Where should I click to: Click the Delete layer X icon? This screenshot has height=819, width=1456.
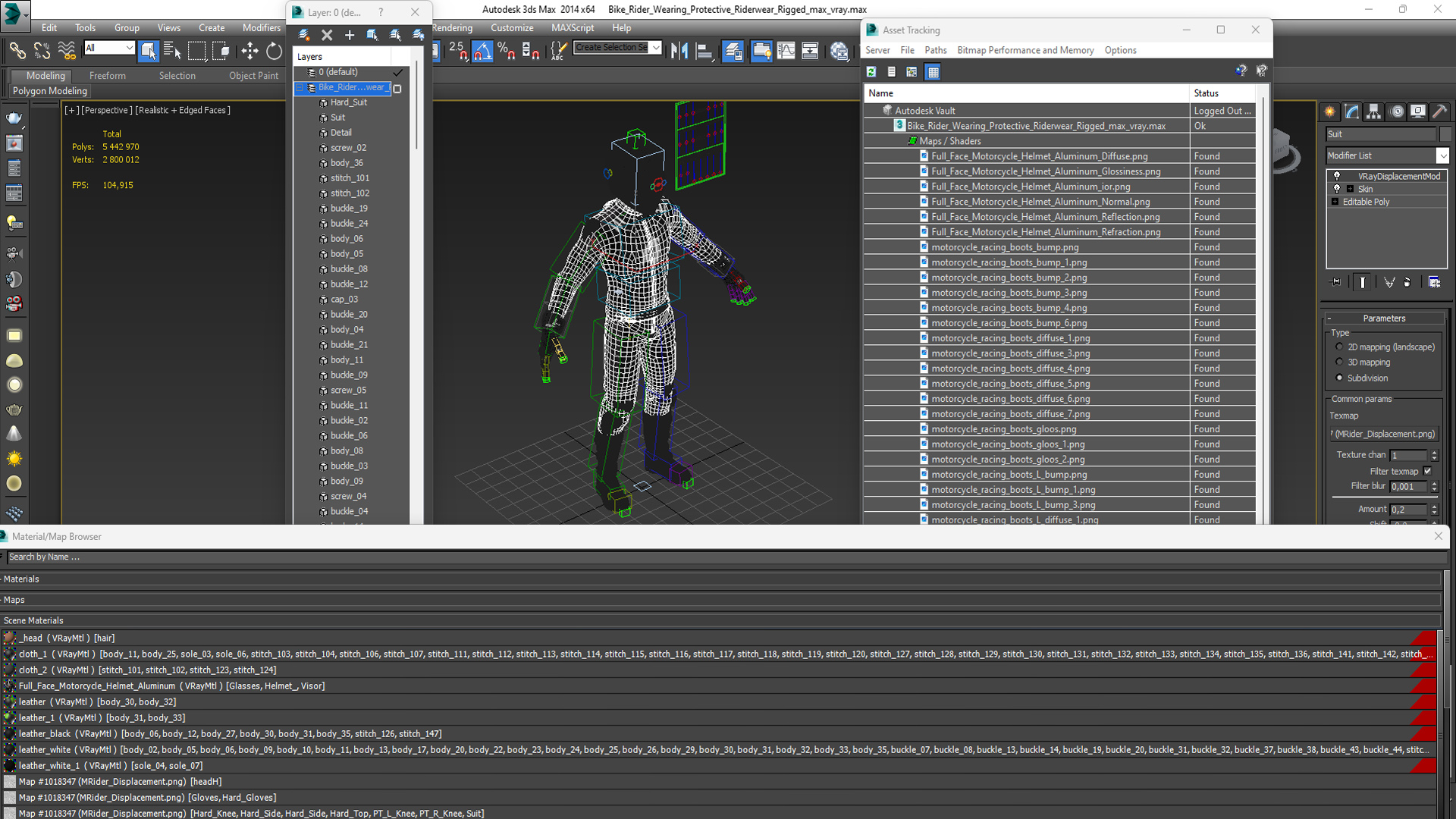coord(327,35)
